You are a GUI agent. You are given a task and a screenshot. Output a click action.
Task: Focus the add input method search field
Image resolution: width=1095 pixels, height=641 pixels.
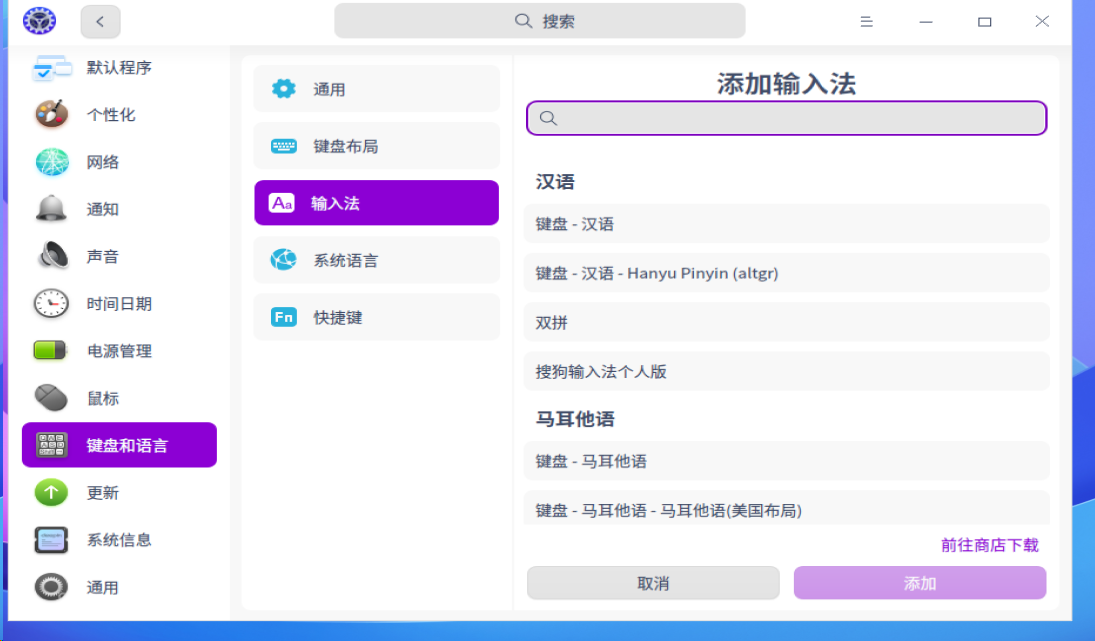[x=786, y=118]
